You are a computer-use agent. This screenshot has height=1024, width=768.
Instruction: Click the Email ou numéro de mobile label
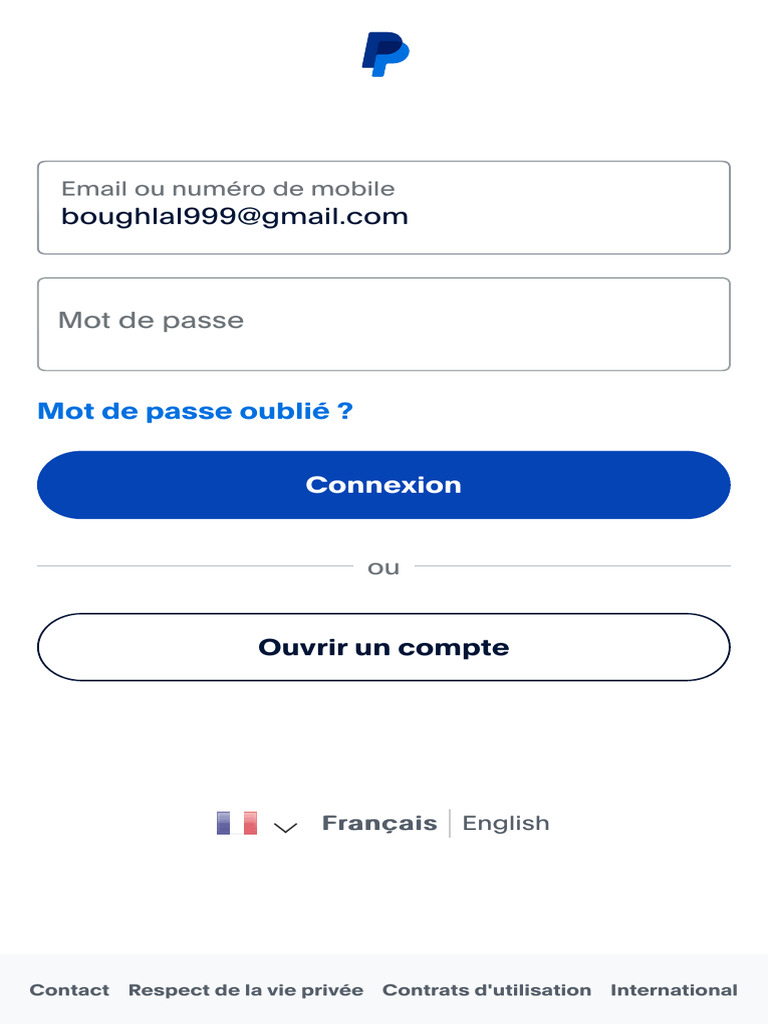pos(228,189)
